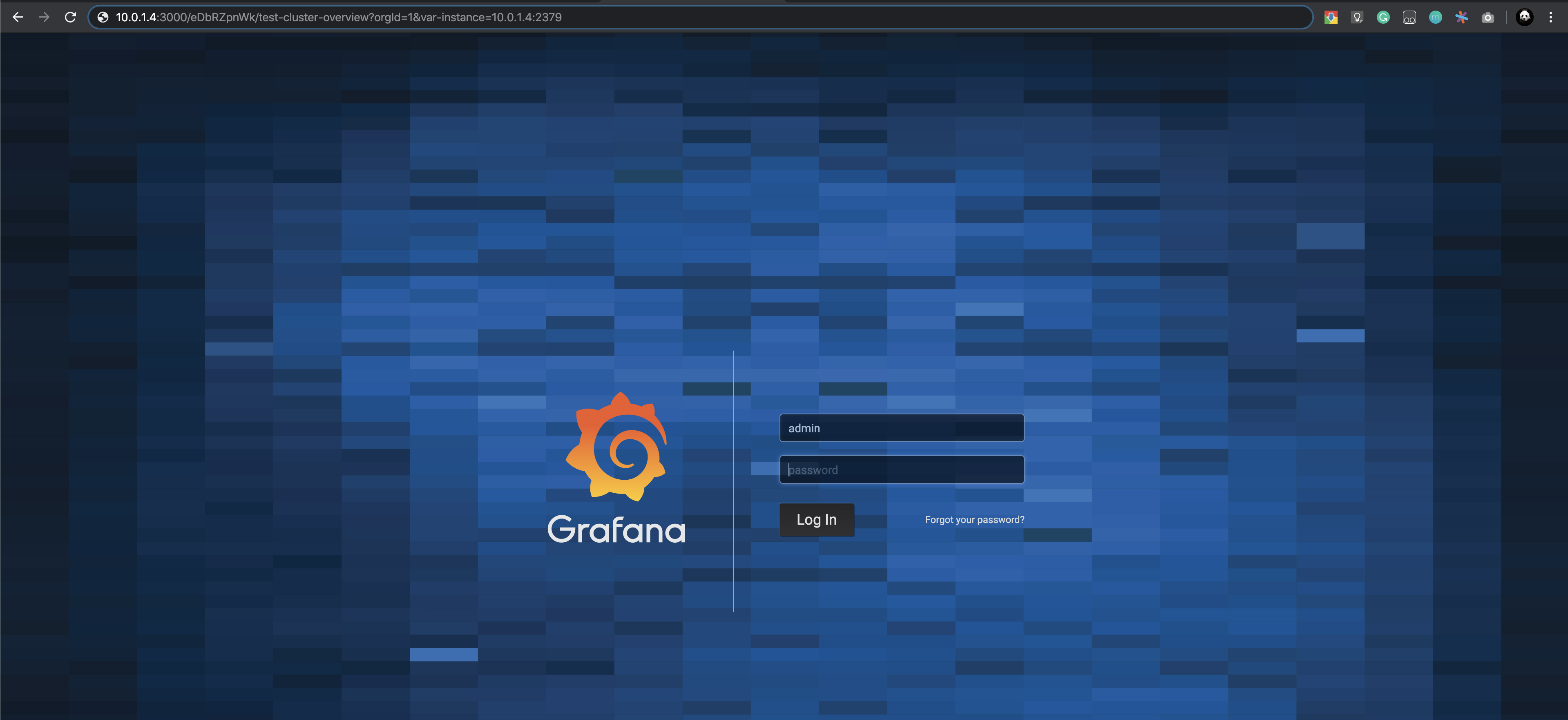This screenshot has height=720, width=1568.
Task: Click the Log In button
Action: point(816,519)
